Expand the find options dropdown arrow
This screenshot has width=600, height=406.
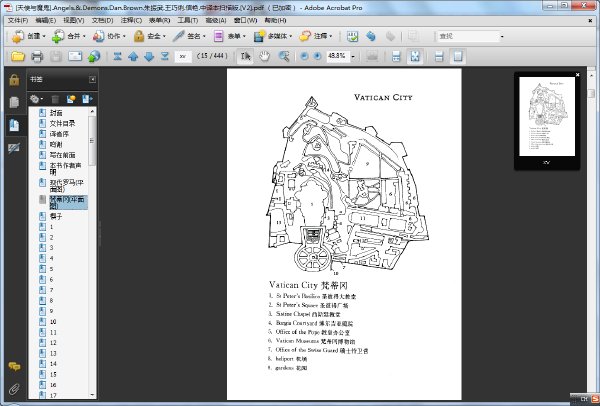pos(502,37)
